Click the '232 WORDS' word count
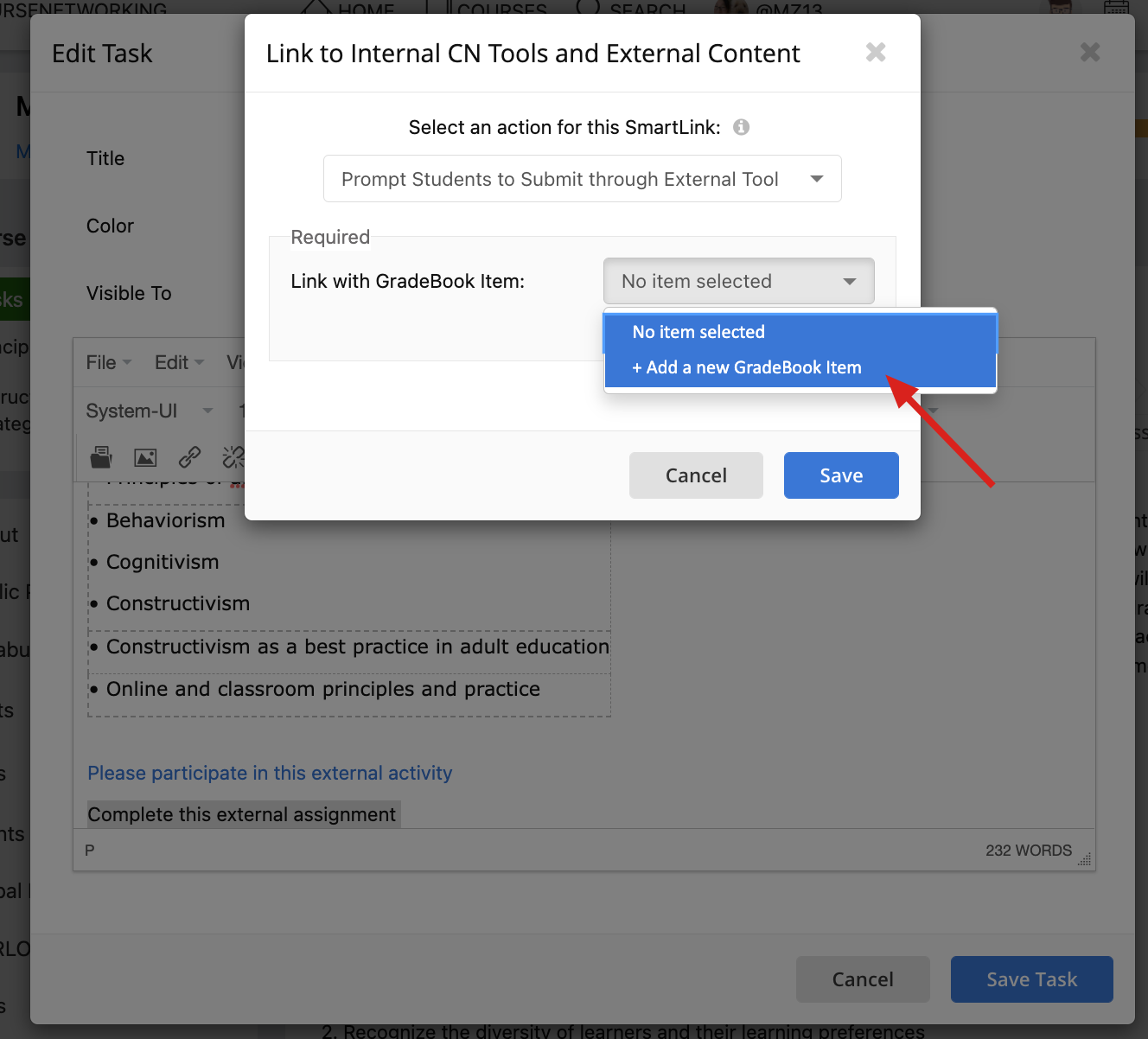This screenshot has height=1039, width=1148. click(x=1029, y=851)
